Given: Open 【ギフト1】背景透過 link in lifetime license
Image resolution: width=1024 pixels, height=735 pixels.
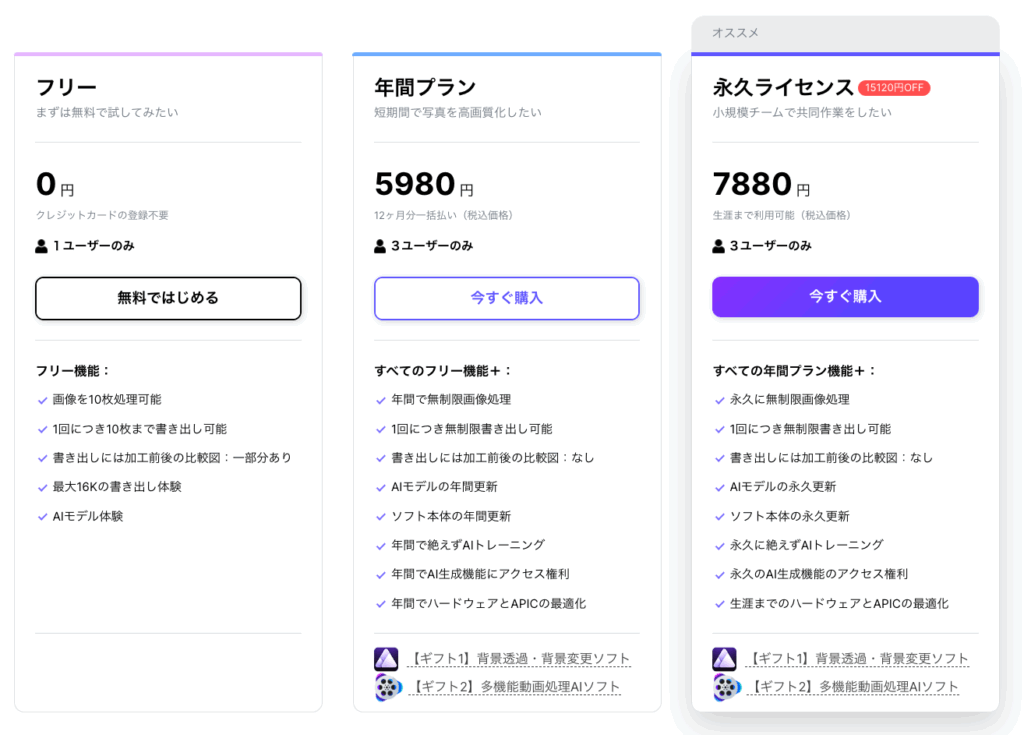Looking at the screenshot, I should tap(858, 659).
